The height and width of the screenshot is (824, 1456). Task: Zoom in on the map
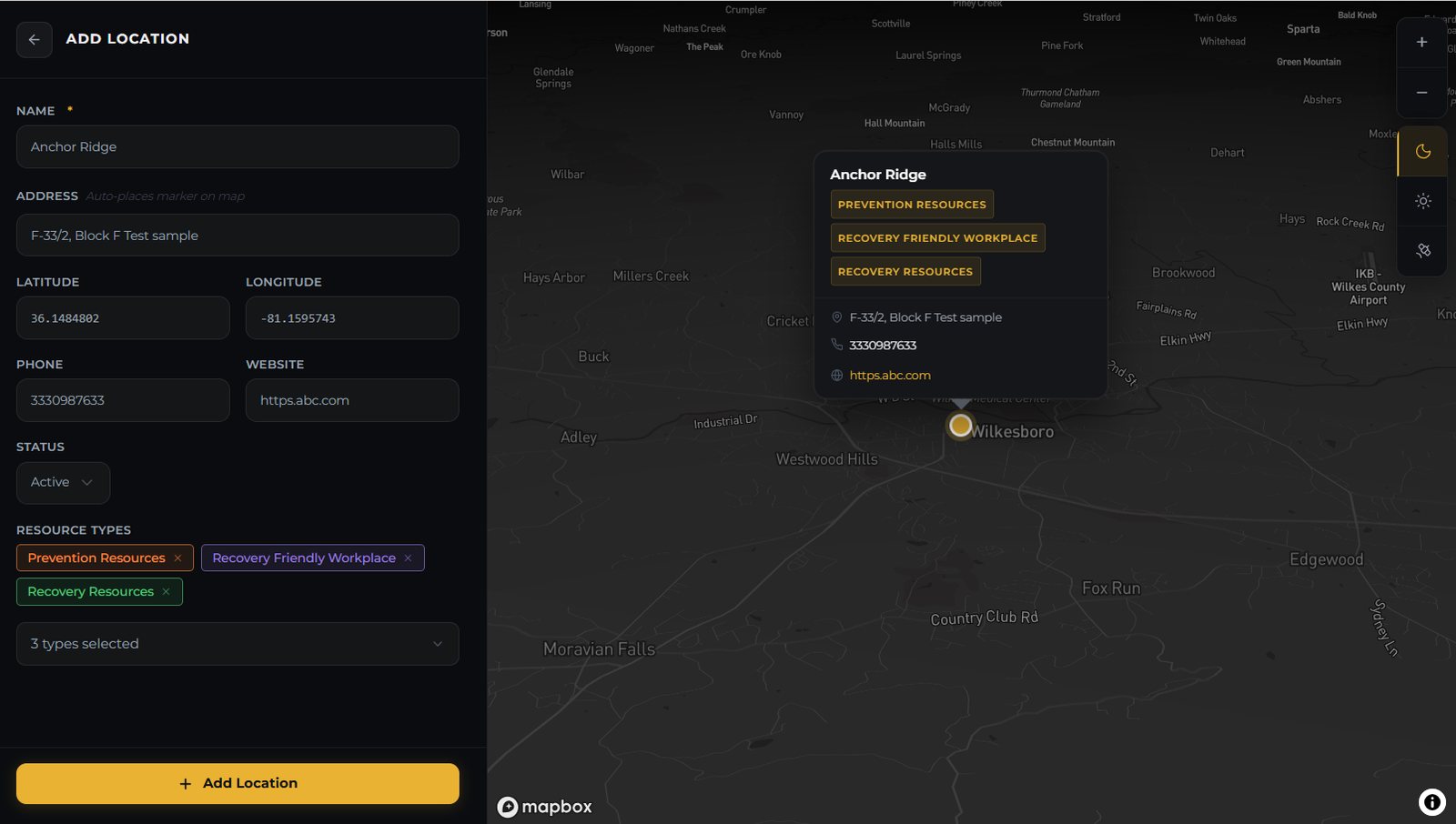tap(1421, 42)
